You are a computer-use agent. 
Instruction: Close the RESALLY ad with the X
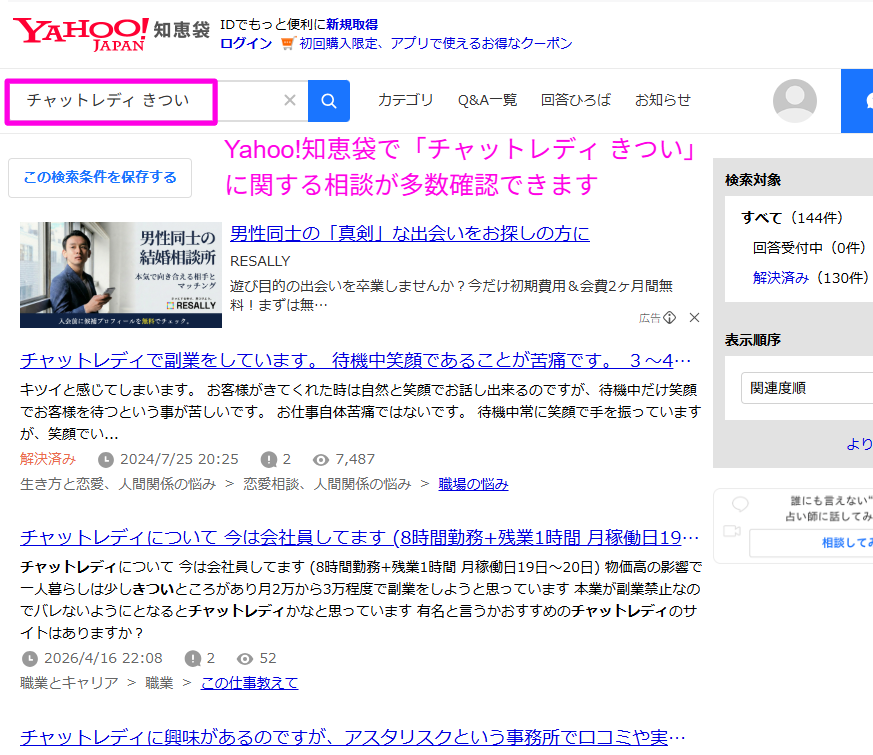pos(694,317)
